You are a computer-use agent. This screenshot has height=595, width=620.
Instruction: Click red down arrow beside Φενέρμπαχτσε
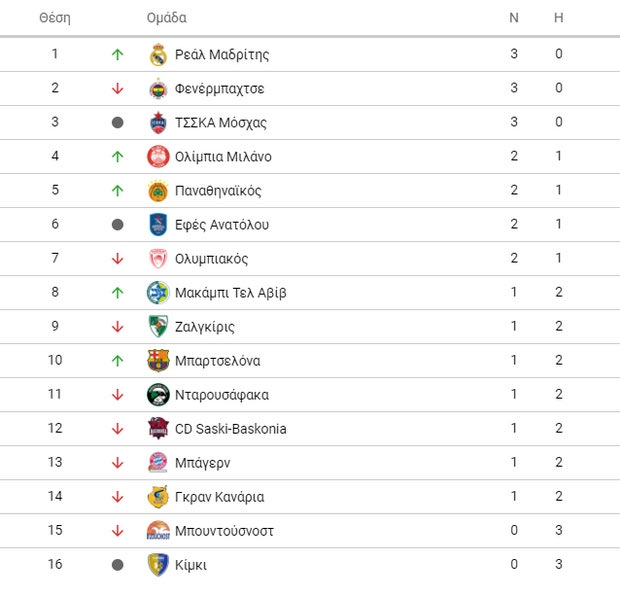(x=117, y=88)
